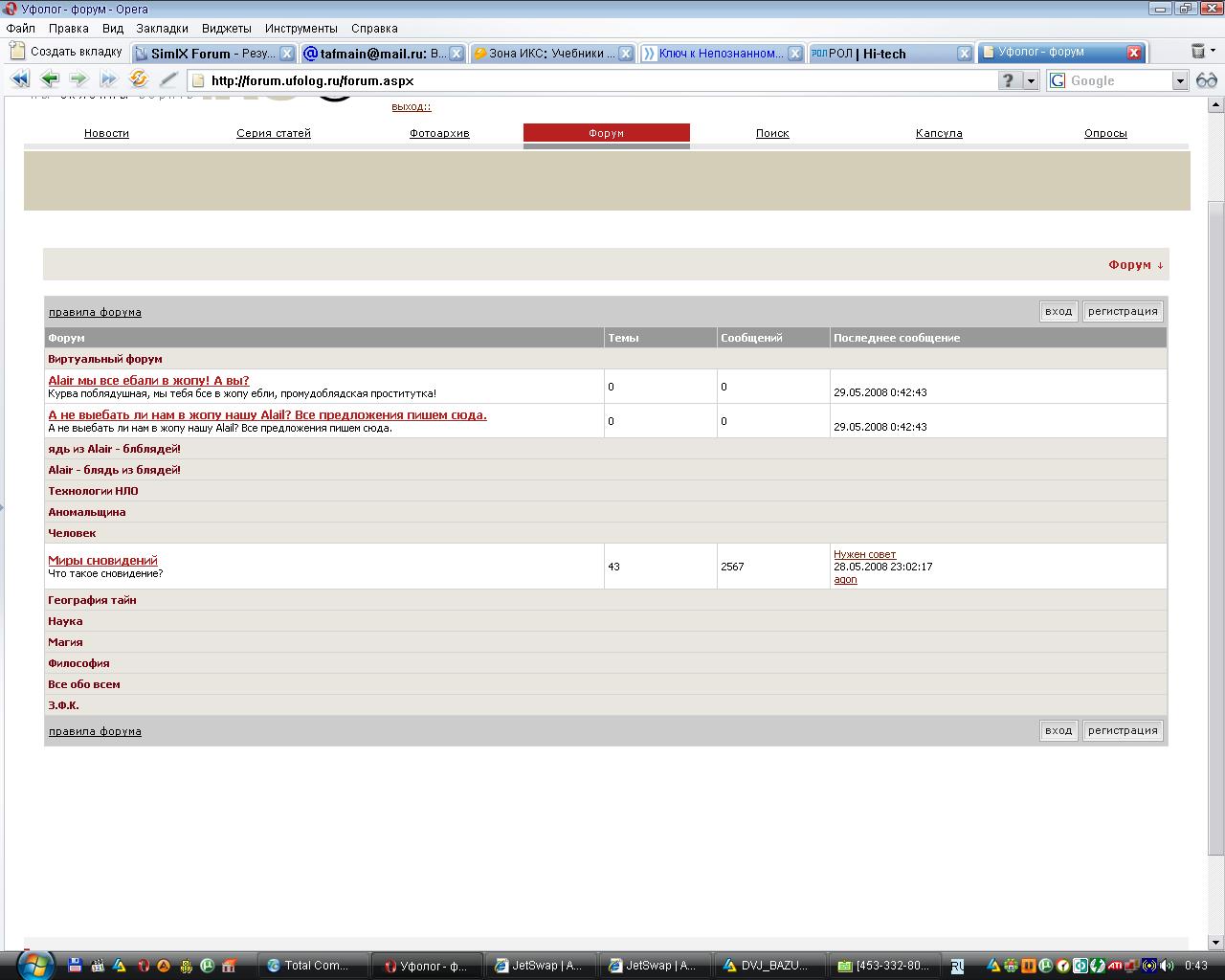Screen dimensions: 1225x980
Task: Click the Back arrow navigation button
Action: (50, 79)
